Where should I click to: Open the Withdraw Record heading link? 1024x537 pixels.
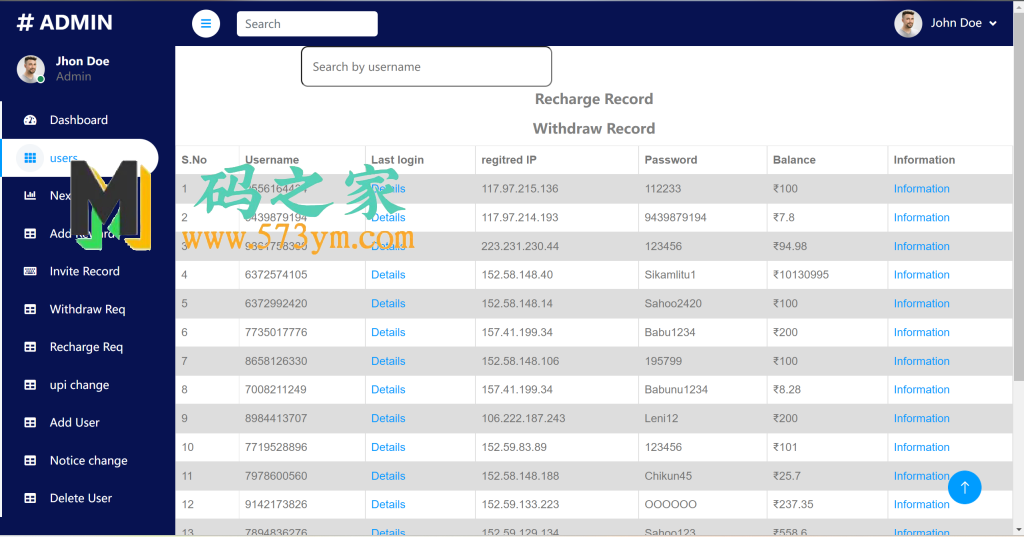tap(594, 129)
